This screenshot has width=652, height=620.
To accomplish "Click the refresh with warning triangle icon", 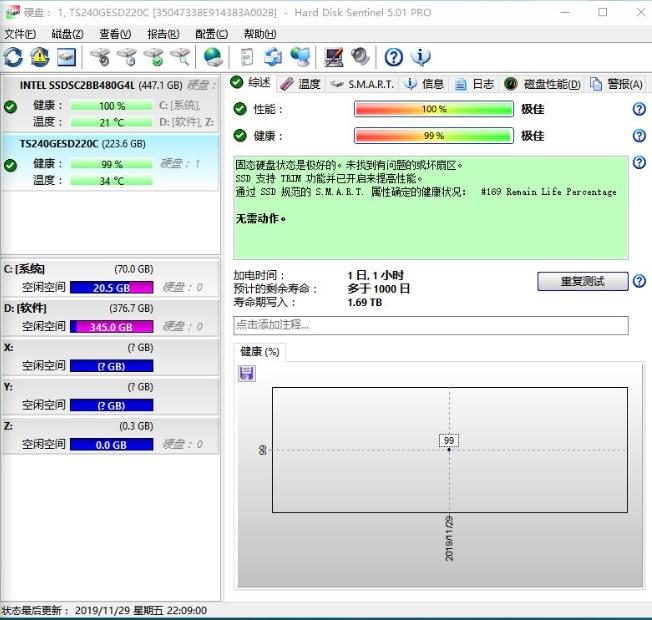I will [40, 57].
